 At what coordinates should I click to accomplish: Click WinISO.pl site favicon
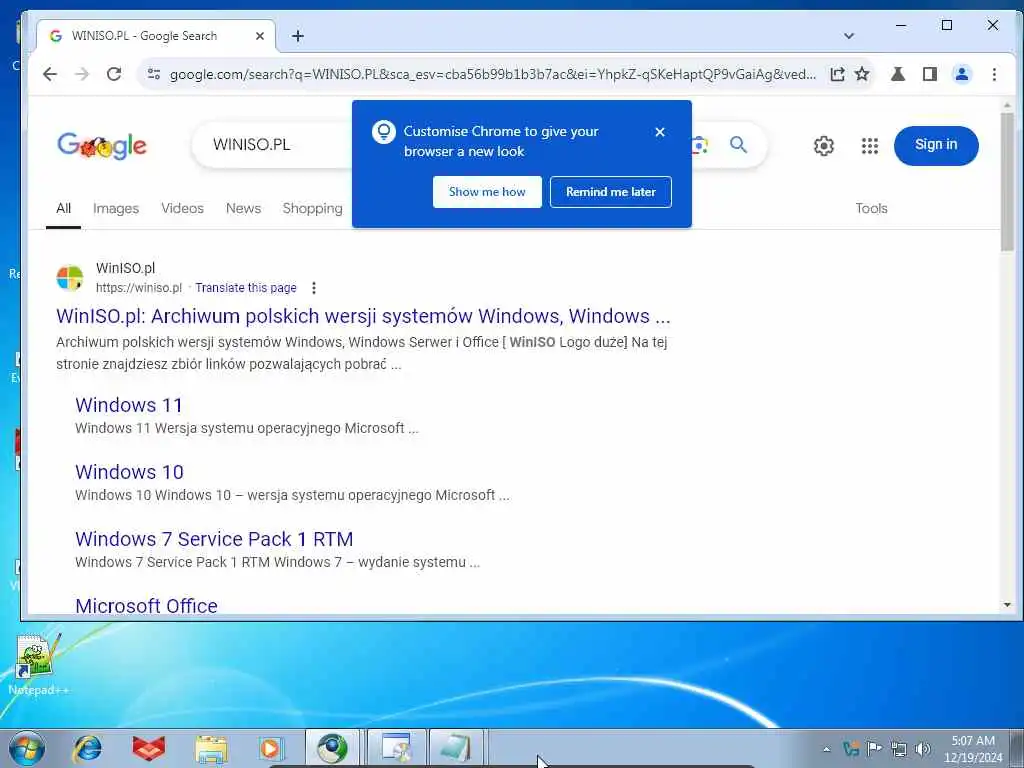click(x=70, y=278)
